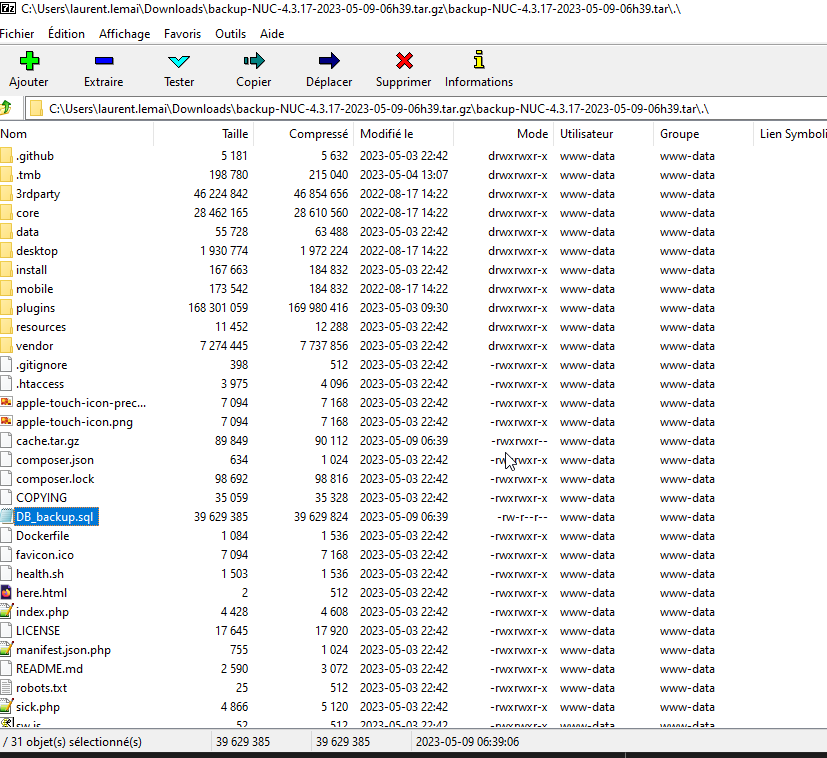Click the blue minus Extraire icon

pyautogui.click(x=104, y=62)
